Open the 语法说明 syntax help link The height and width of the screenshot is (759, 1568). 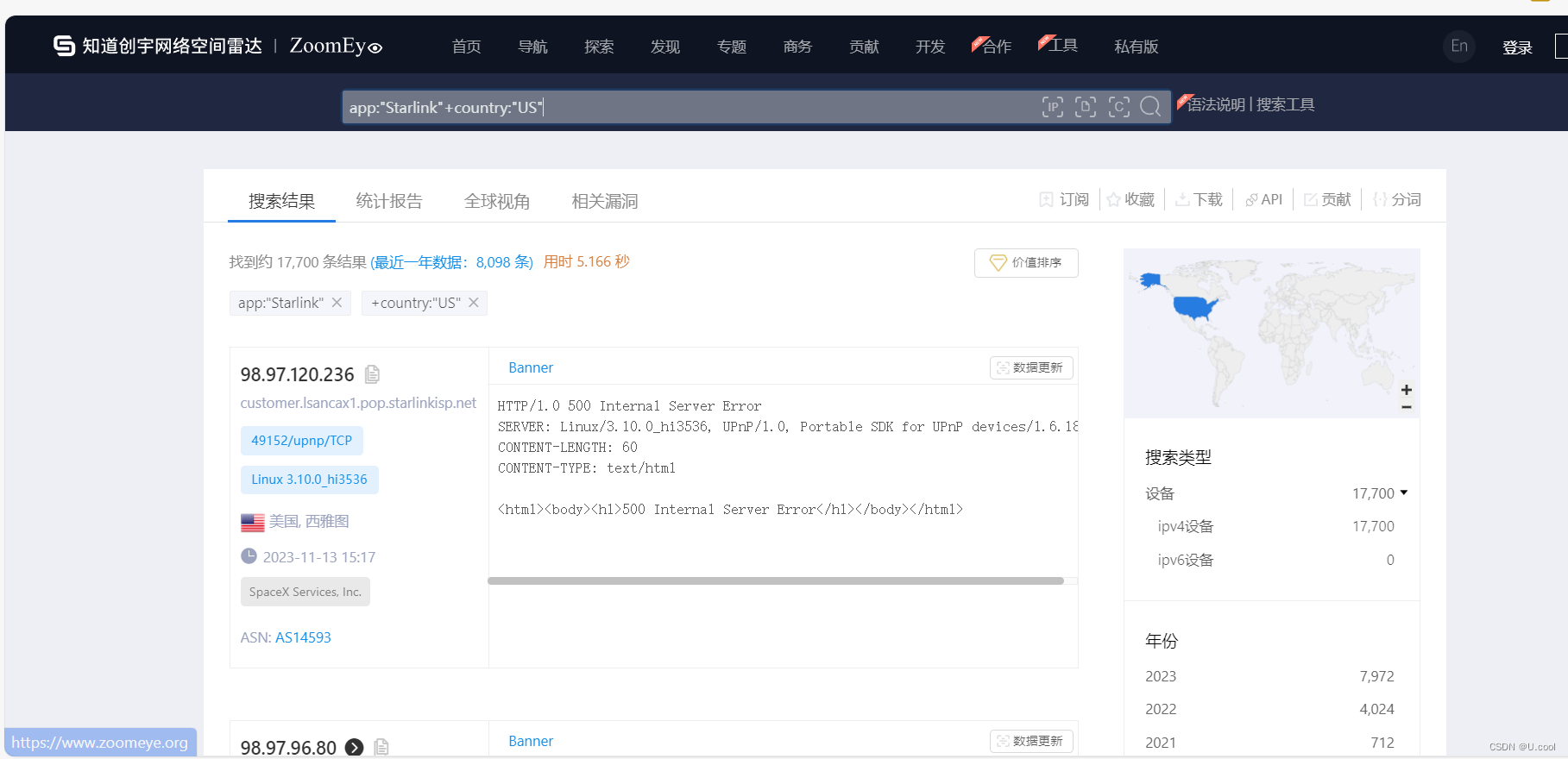click(x=1216, y=104)
